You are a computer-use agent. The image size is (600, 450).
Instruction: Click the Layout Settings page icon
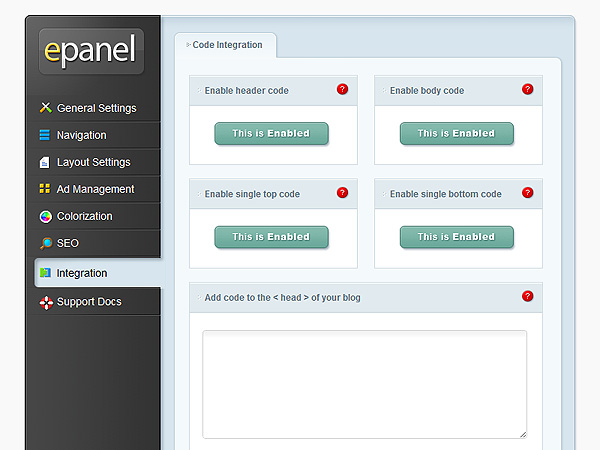coord(44,162)
